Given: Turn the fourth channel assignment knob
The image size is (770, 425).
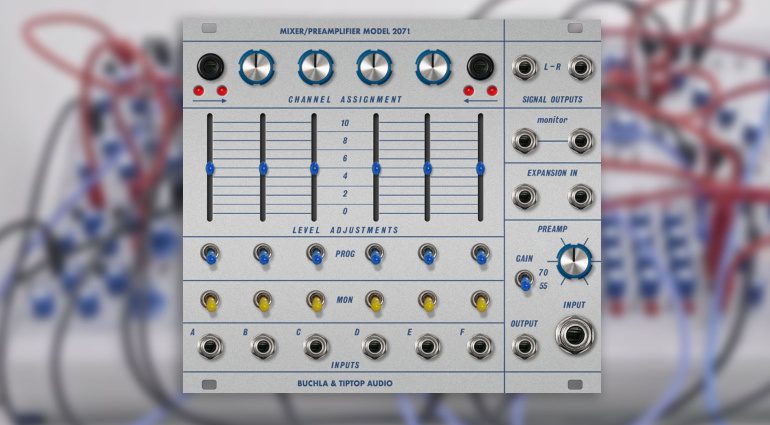Looking at the screenshot, I should point(433,67).
